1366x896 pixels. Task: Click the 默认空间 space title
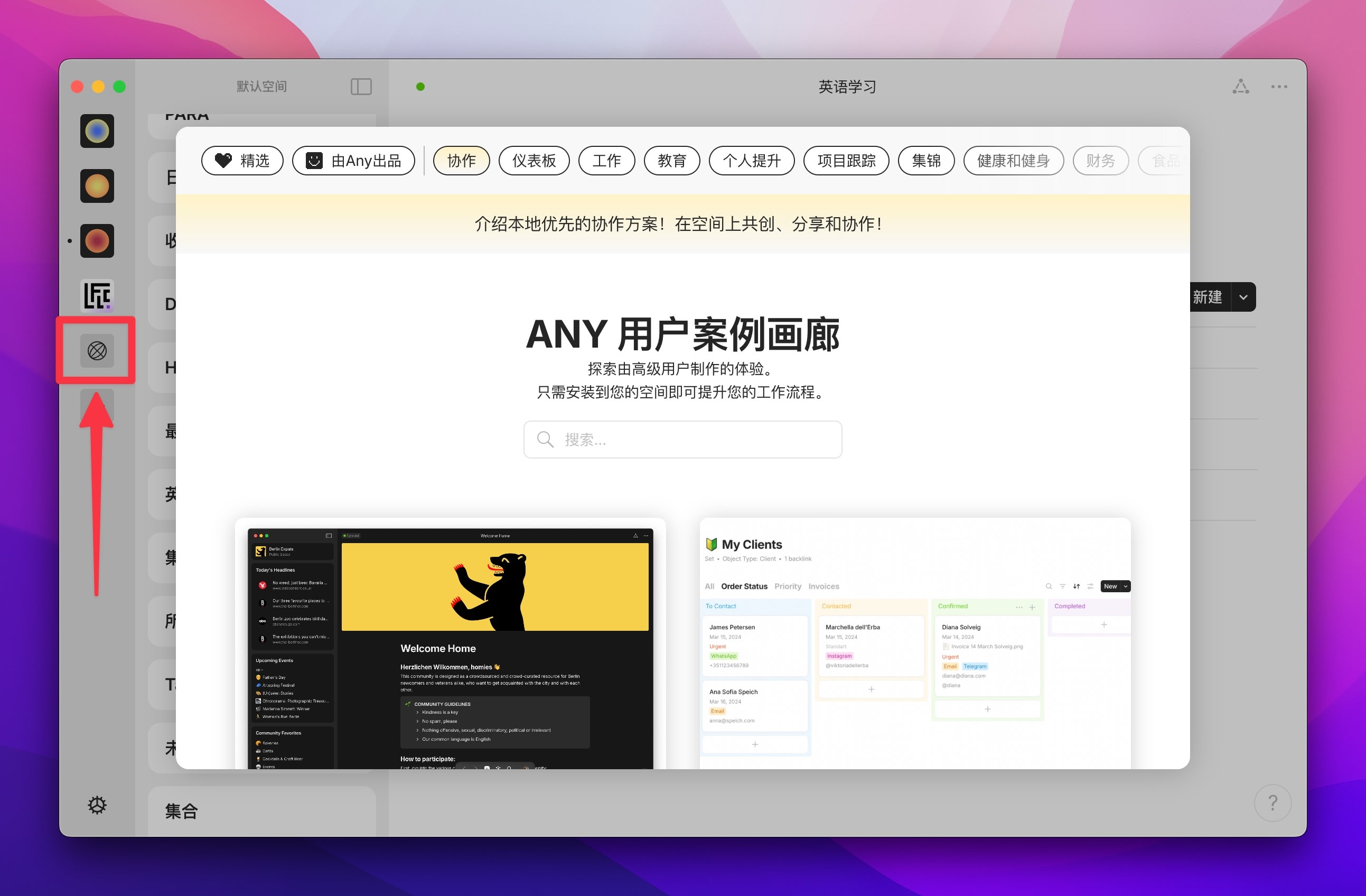click(261, 87)
